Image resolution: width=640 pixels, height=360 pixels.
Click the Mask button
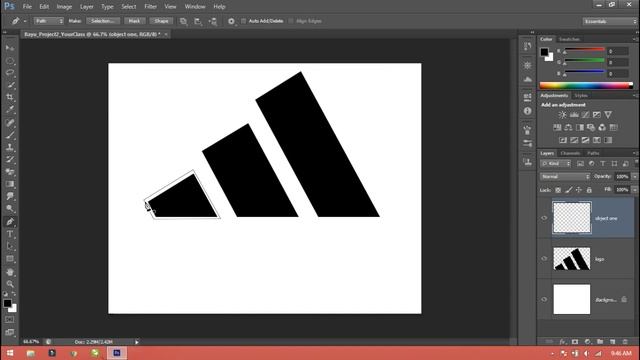click(134, 21)
